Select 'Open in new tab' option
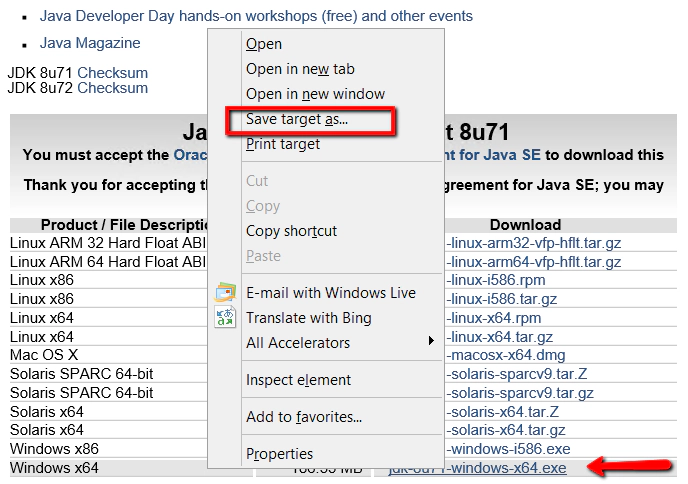Screen dimensions: 688x484 [300, 69]
